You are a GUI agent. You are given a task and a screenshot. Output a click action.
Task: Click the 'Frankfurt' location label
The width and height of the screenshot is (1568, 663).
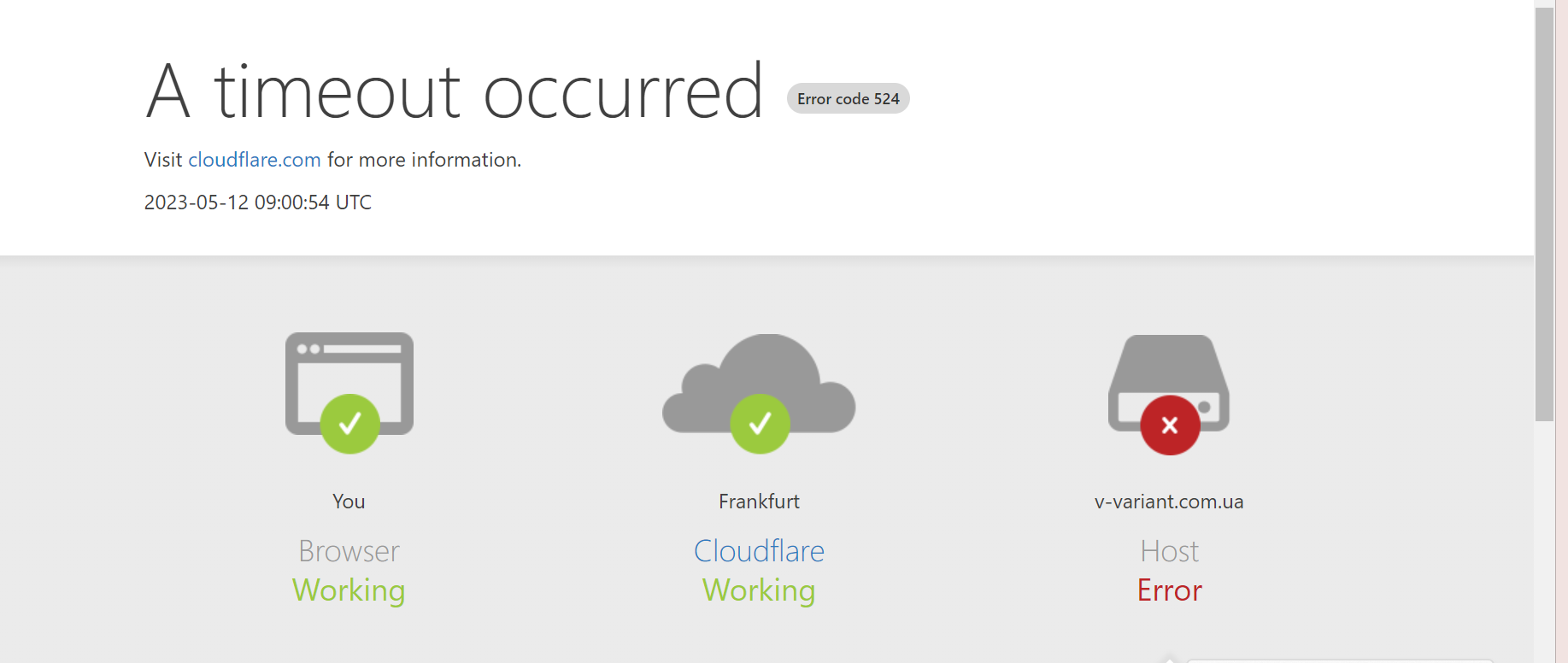[759, 502]
